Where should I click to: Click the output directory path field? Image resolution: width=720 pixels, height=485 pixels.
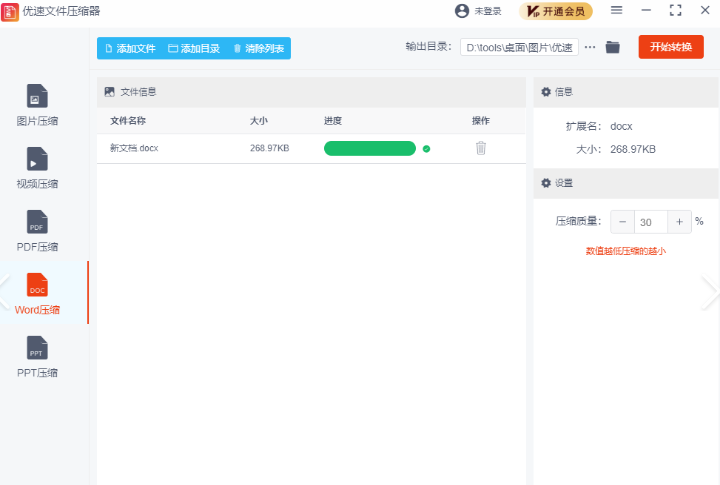[x=519, y=47]
